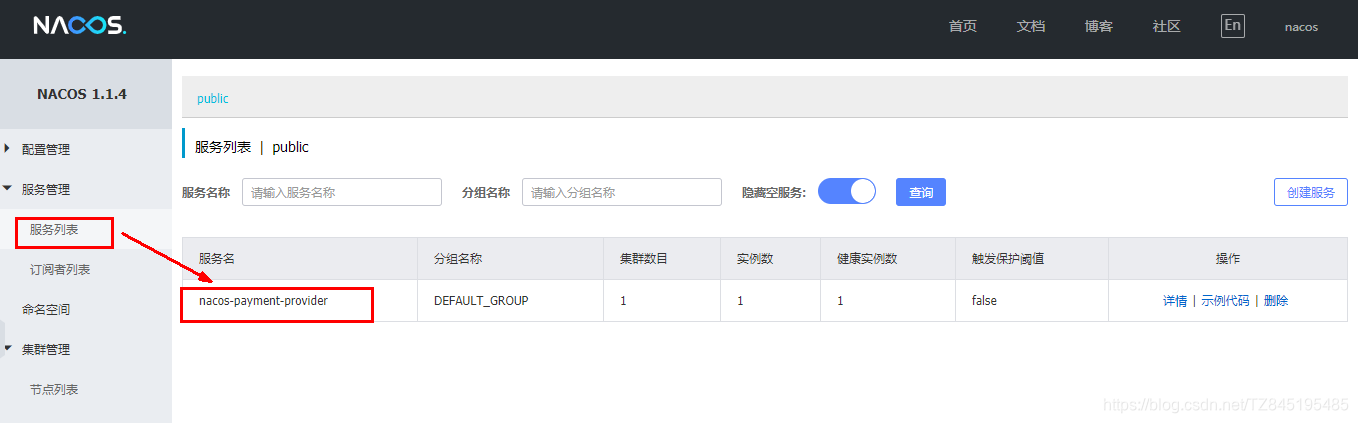Open 示例代码 for nacos-payment-provider
Viewport: 1358px width, 423px height.
(x=1225, y=300)
